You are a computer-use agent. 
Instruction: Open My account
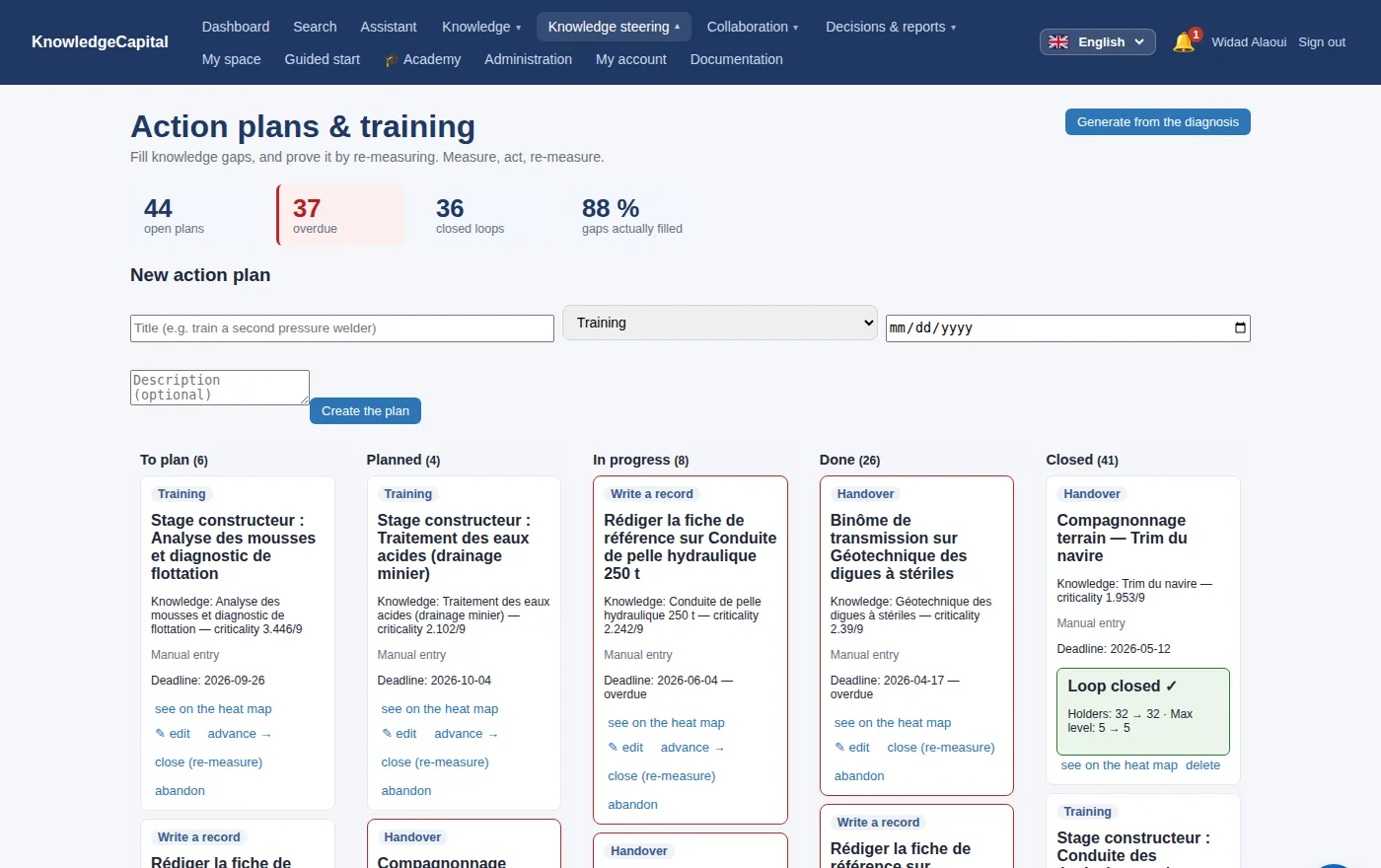[631, 59]
